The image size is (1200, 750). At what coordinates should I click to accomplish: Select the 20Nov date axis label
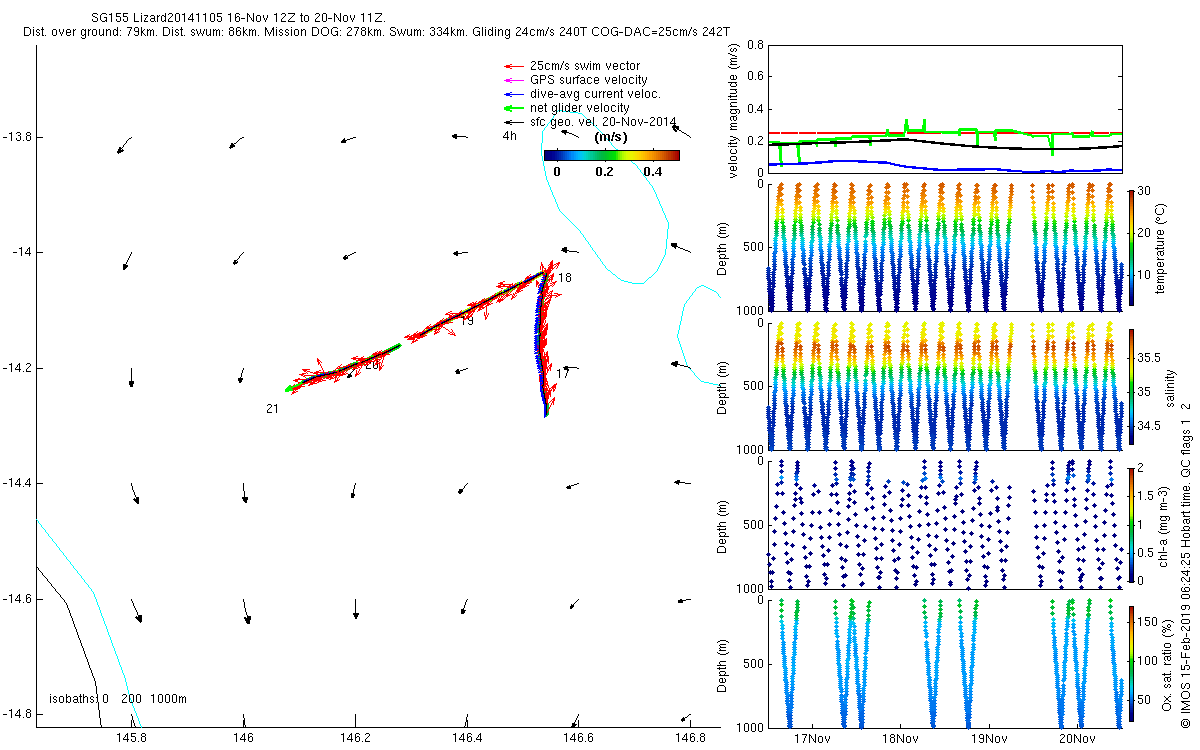(1076, 739)
